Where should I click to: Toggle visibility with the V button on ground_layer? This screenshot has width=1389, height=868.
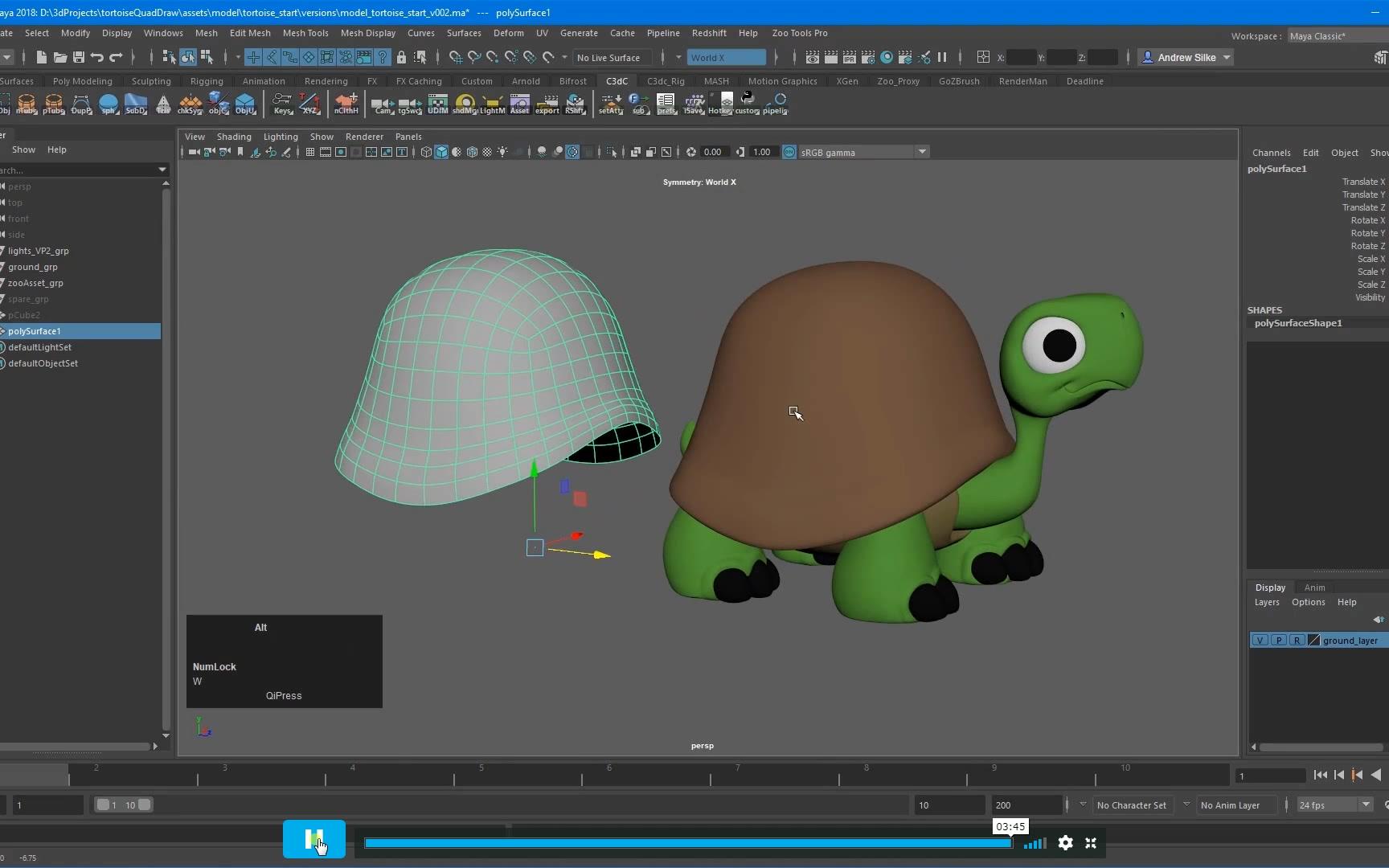click(x=1260, y=641)
